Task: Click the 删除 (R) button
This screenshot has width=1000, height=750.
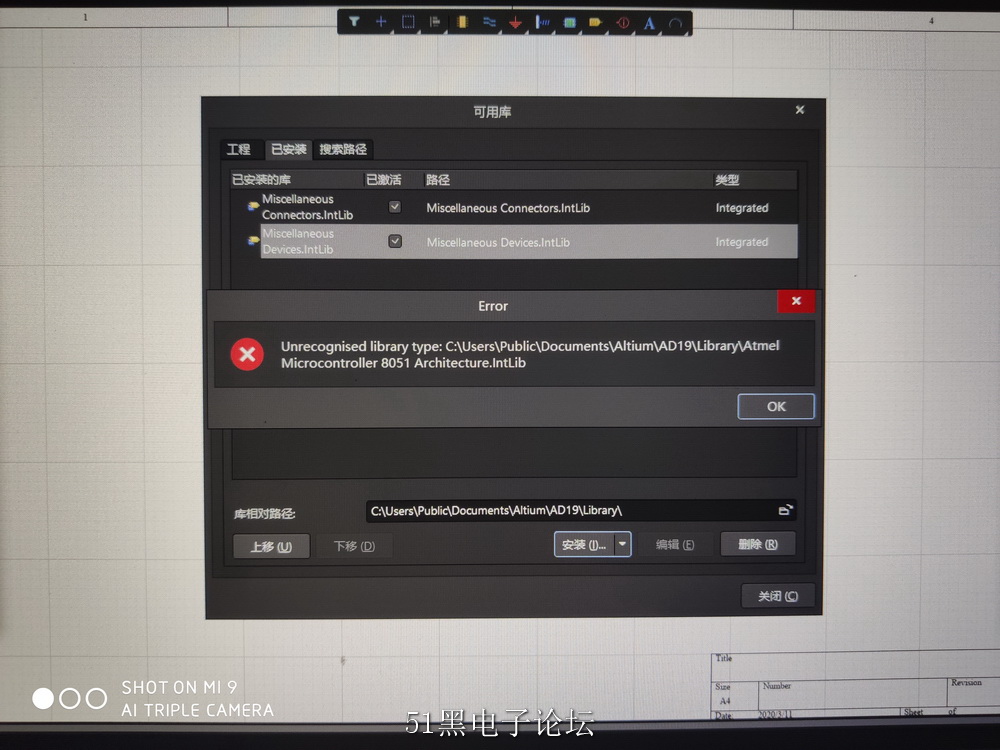Action: 758,544
